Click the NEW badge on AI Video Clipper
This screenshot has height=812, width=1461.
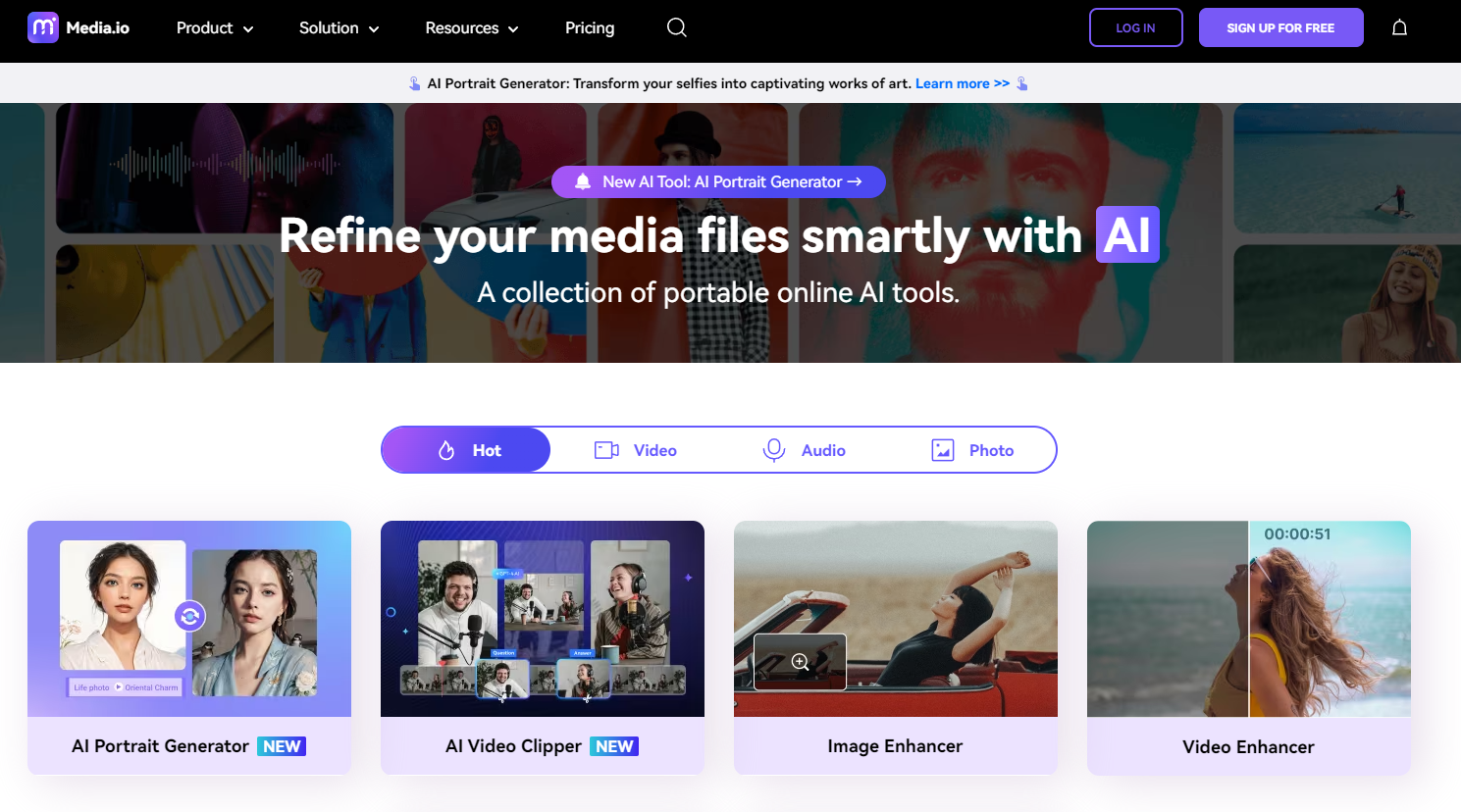[614, 746]
